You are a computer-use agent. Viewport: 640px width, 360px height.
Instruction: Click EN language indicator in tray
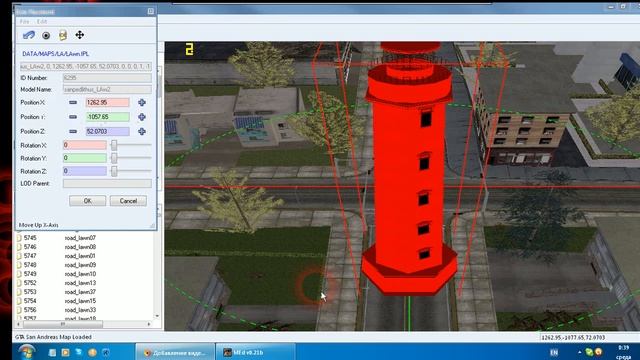pos(554,352)
